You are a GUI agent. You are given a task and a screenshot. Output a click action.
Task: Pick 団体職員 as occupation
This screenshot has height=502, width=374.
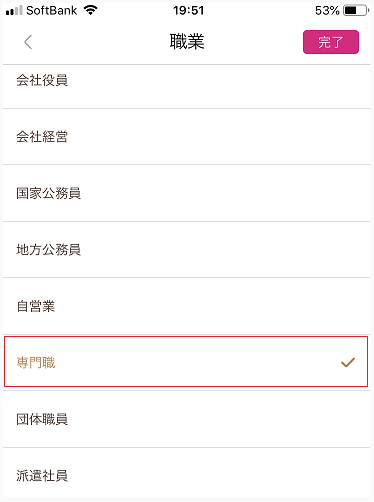pyautogui.click(x=187, y=419)
